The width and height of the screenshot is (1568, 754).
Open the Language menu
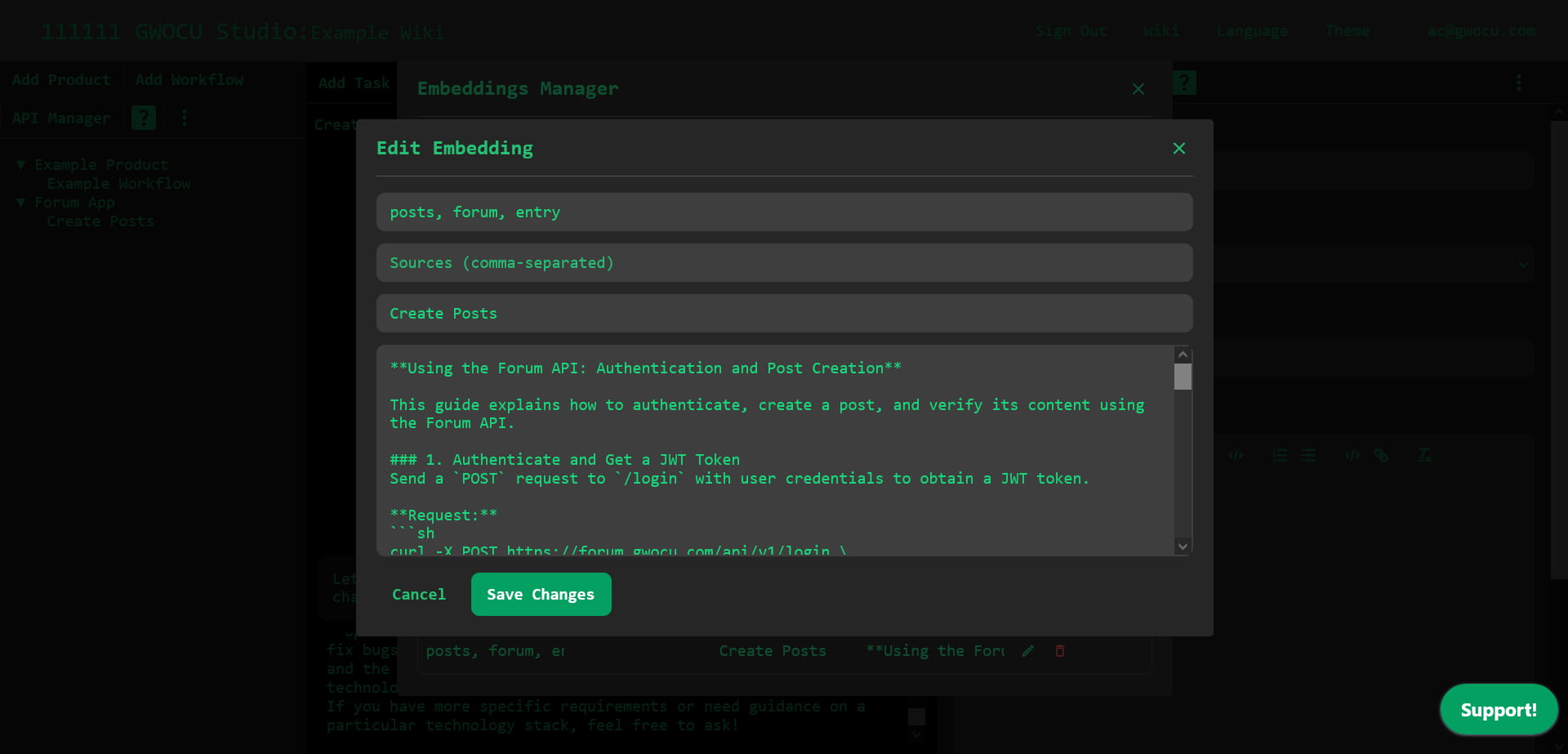point(1252,31)
